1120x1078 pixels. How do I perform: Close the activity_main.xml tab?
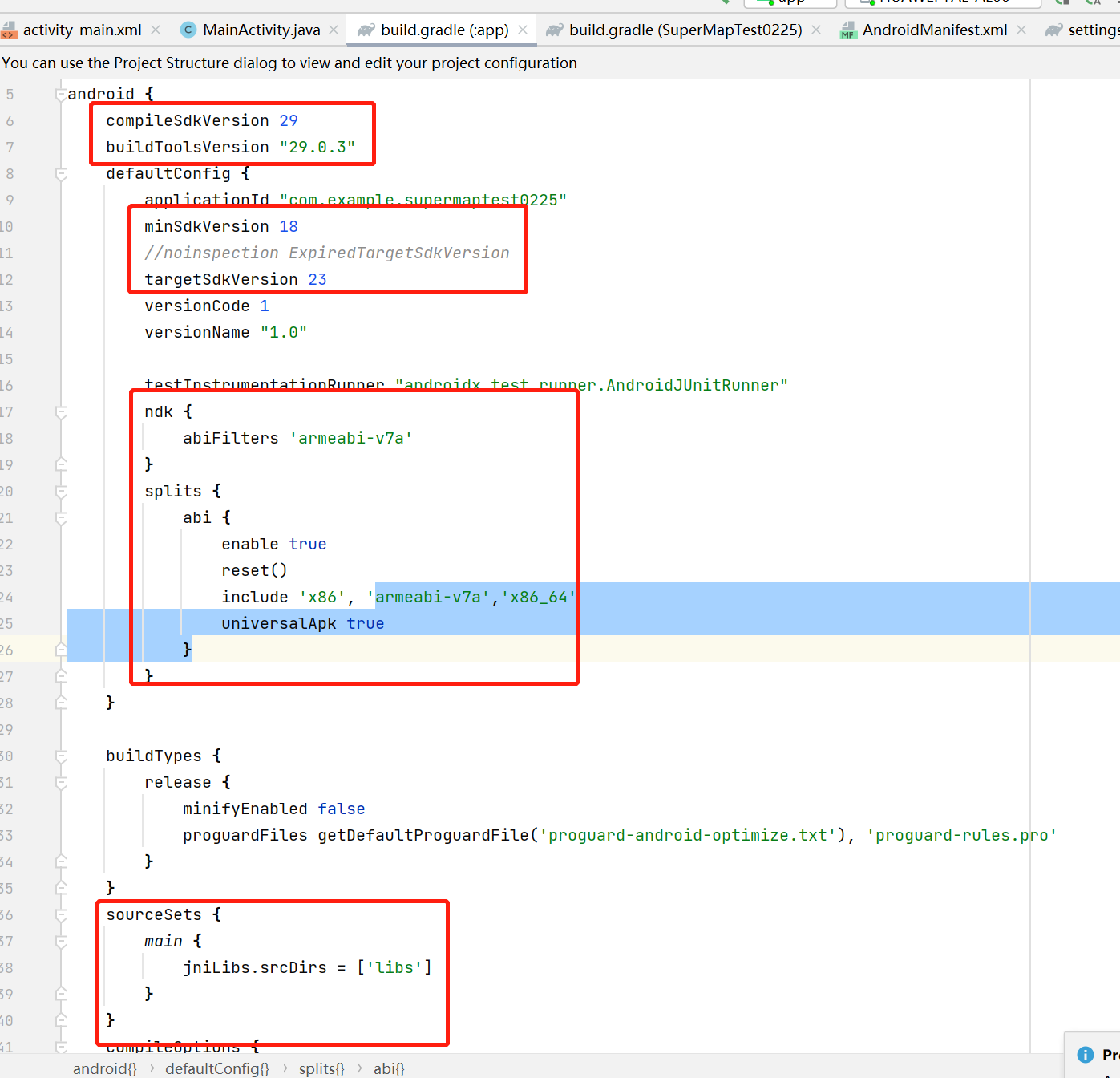pyautogui.click(x=156, y=30)
